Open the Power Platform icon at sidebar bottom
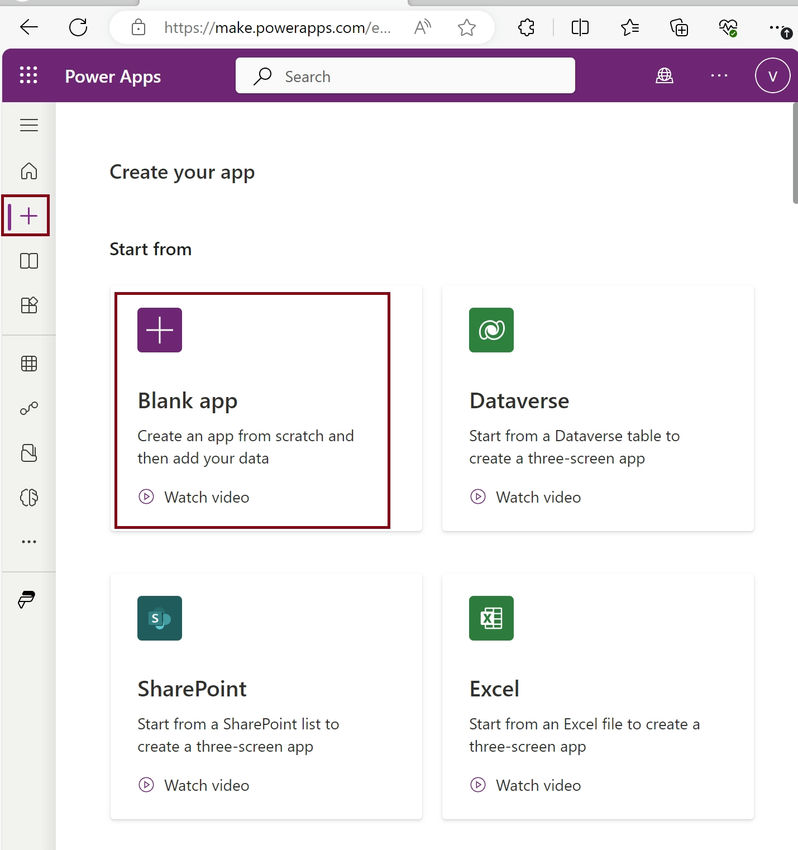798x850 pixels. pos(27,600)
